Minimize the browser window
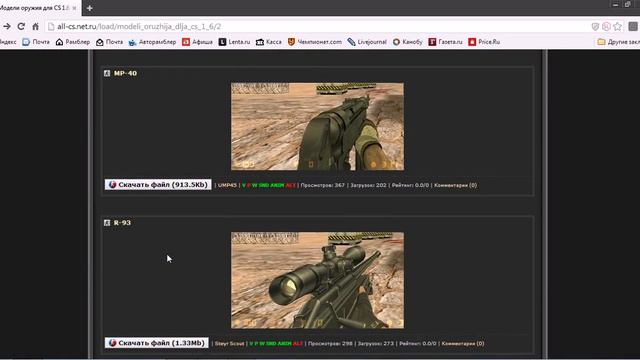 tap(615, 4)
